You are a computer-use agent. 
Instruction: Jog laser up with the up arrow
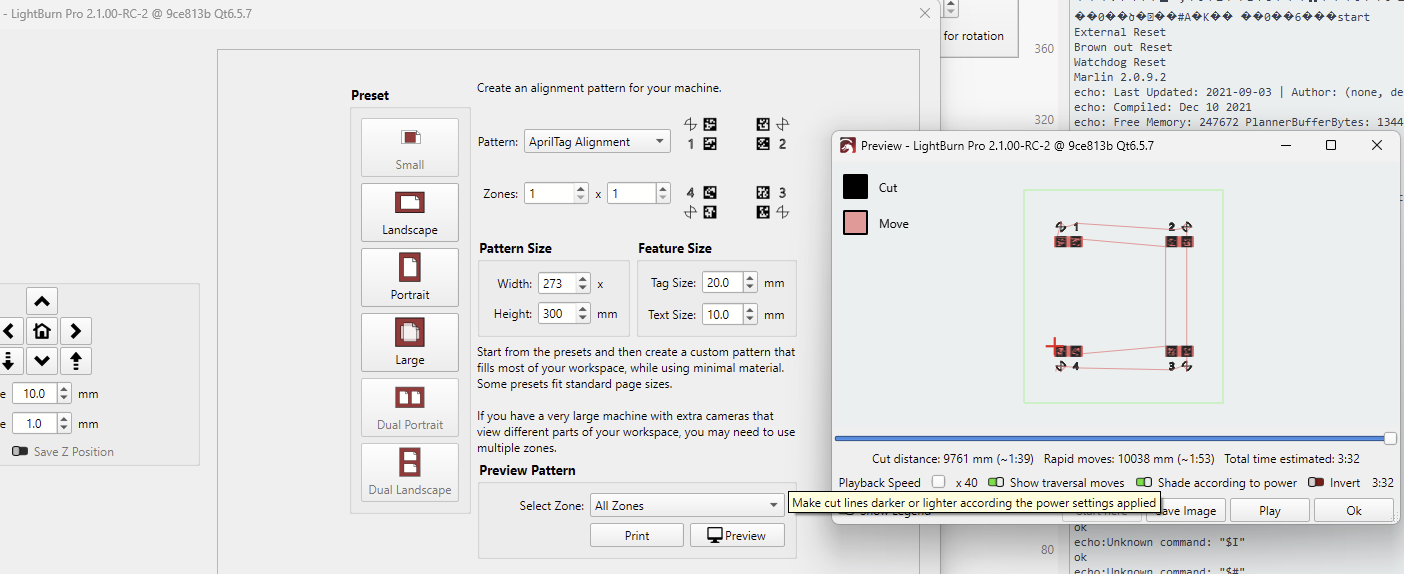41,301
